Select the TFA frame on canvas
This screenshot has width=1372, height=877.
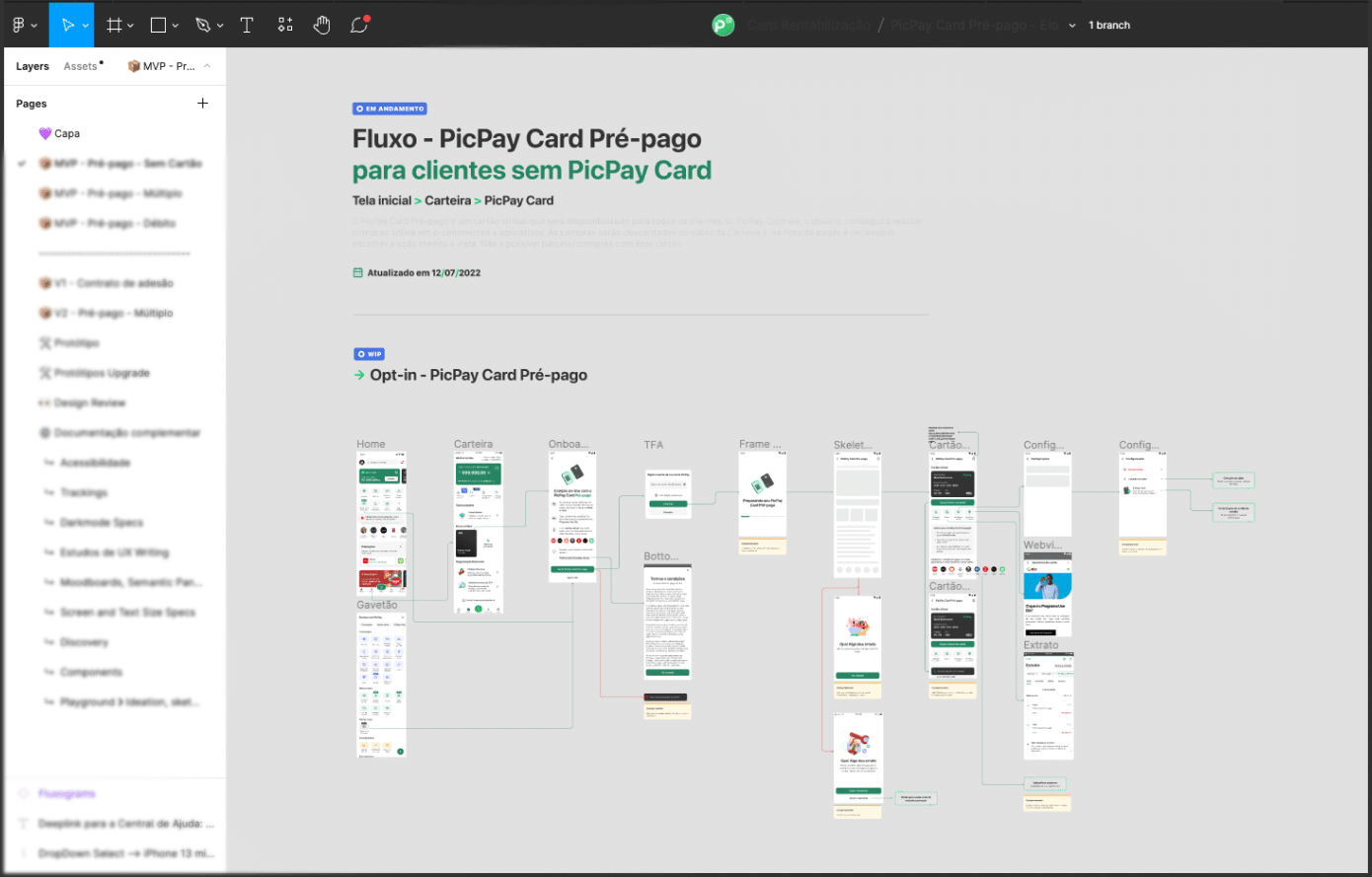(668, 493)
